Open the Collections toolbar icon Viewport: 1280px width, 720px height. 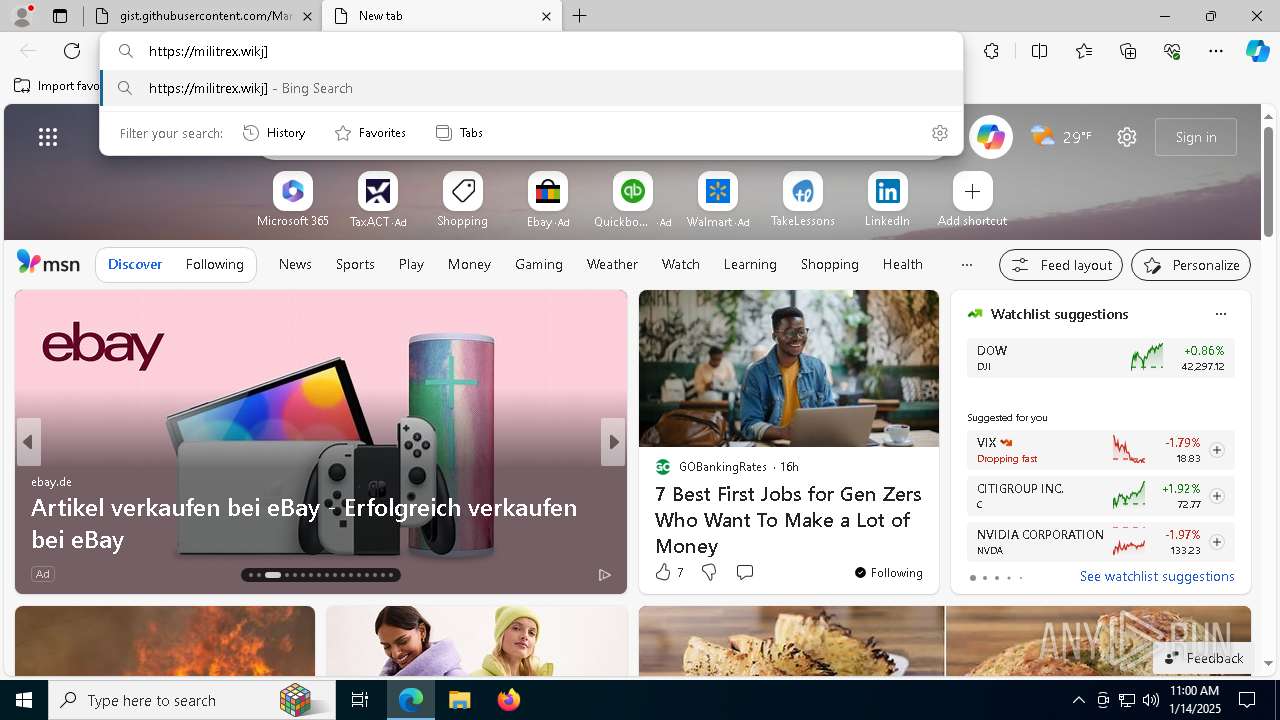(1128, 51)
